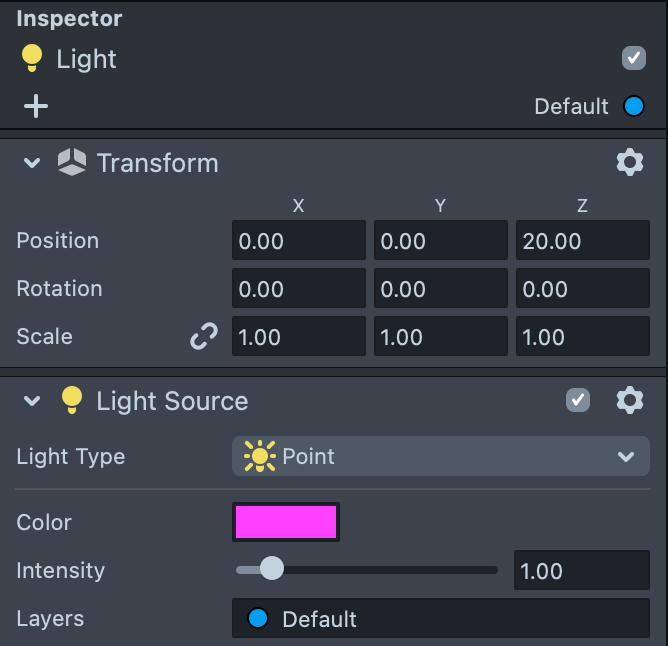
Task: Click the Light Source bulb icon
Action: [71, 401]
